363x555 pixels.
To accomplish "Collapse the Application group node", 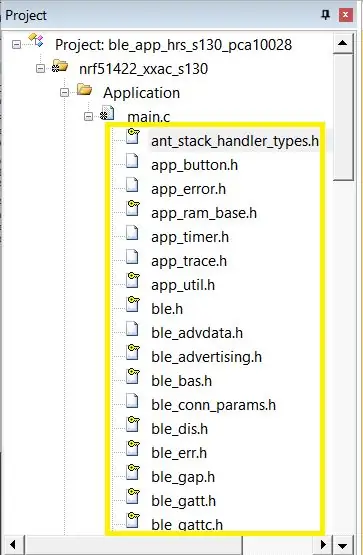I will pyautogui.click(x=64, y=92).
